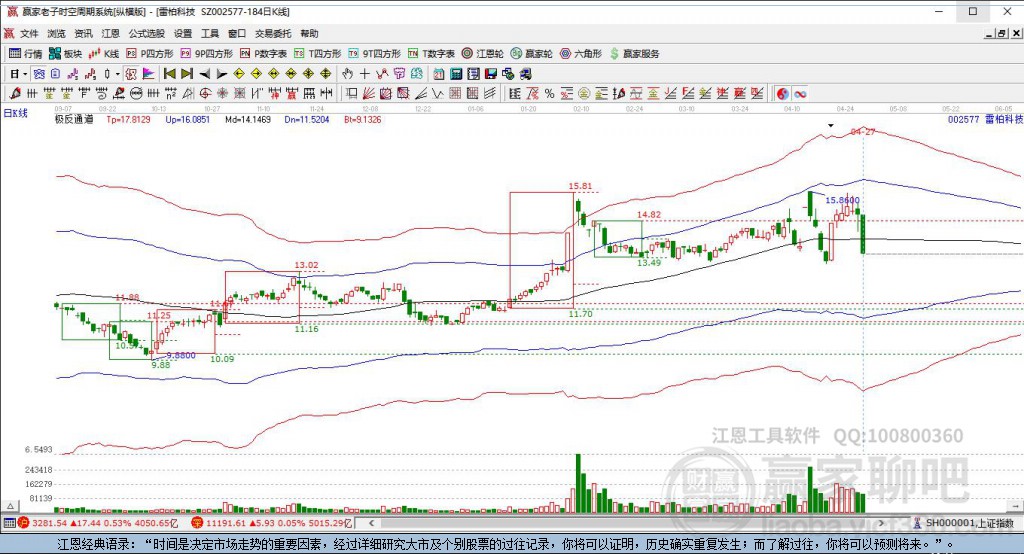The image size is (1024, 554).
Task: Click the Shenzhen index value 11191.61
Action: pos(226,523)
